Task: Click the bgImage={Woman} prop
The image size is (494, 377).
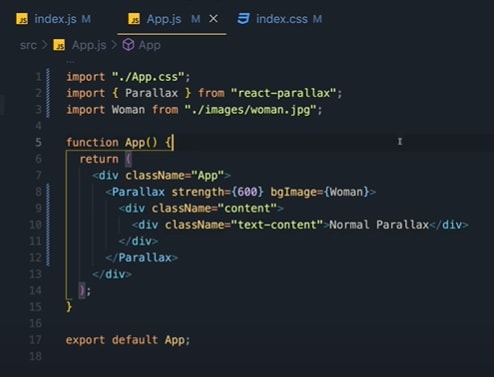Action: point(320,192)
